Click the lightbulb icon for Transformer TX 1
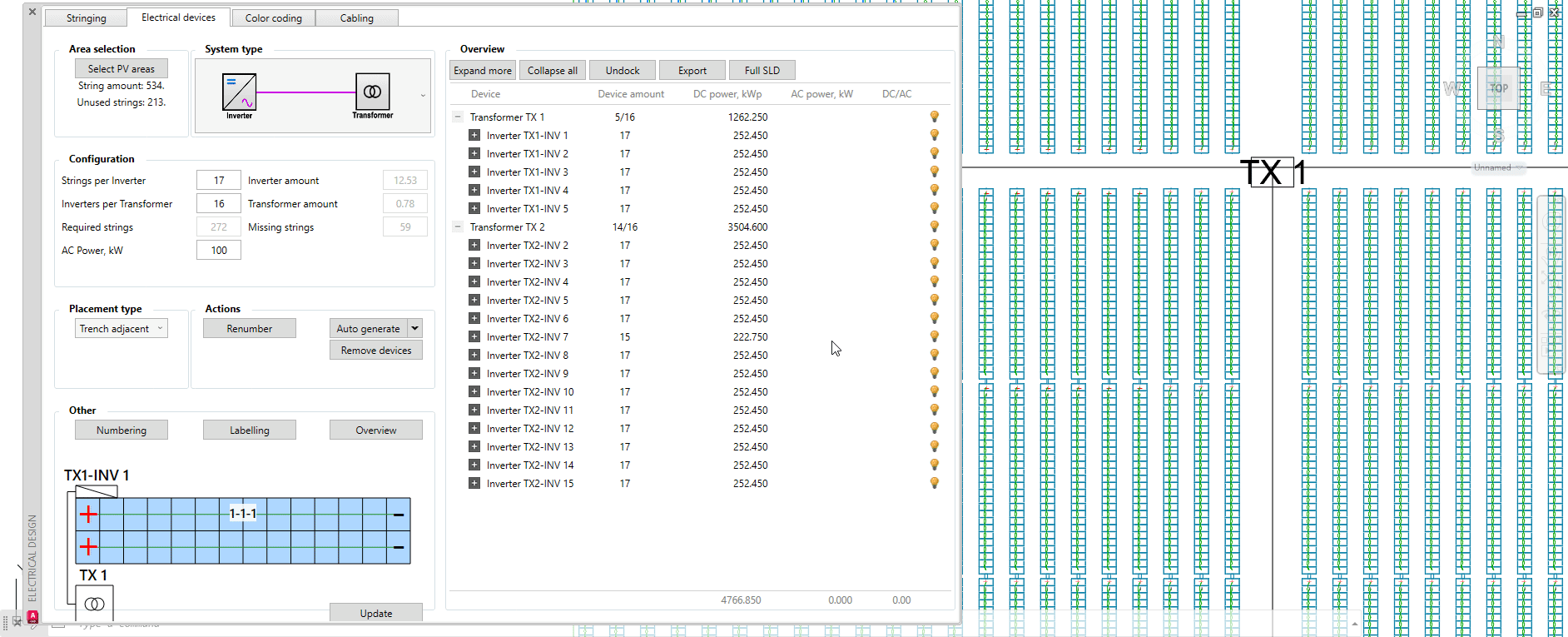The image size is (1568, 637). pos(934,117)
